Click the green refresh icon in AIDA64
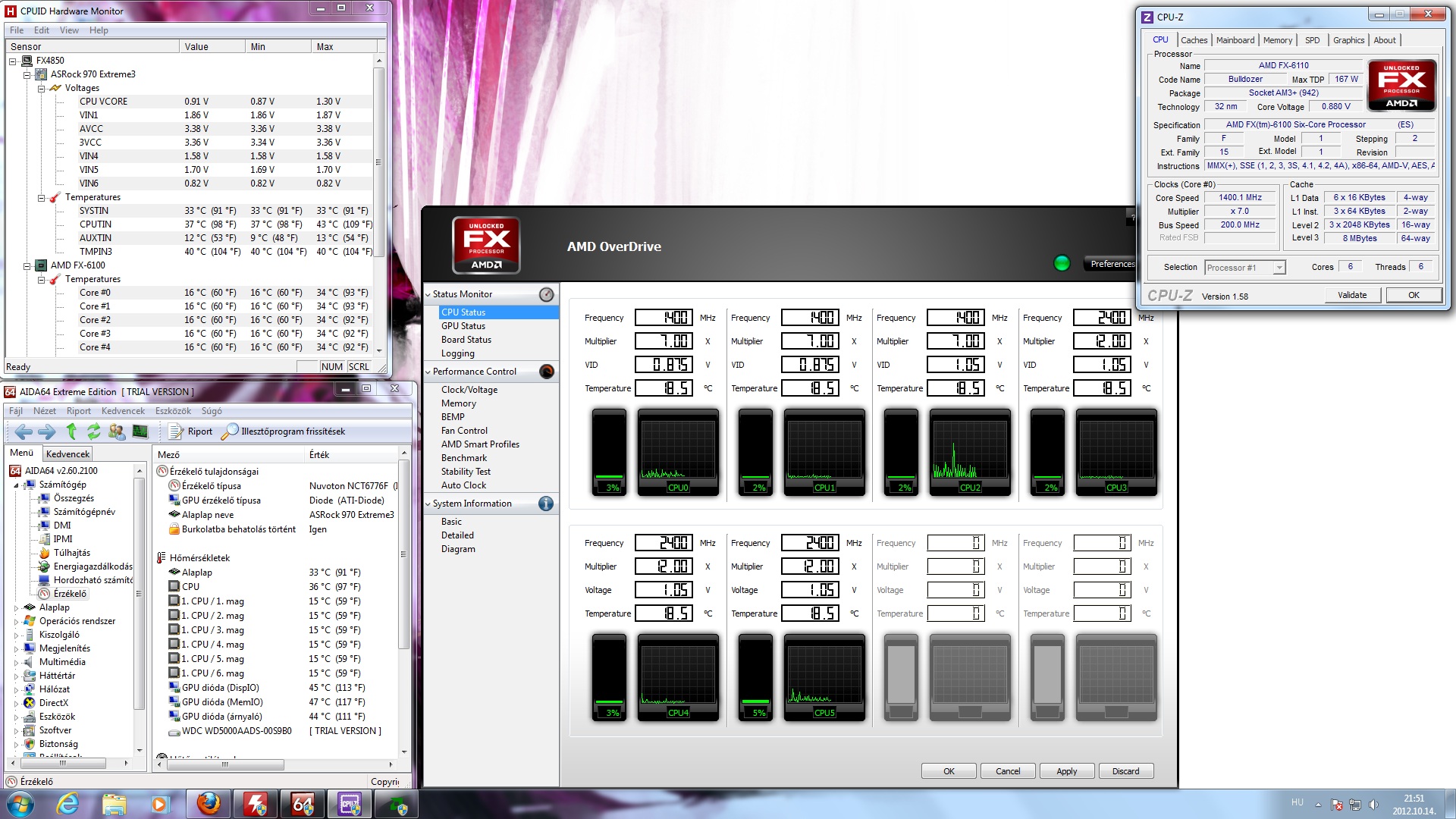1456x819 pixels. click(x=93, y=431)
